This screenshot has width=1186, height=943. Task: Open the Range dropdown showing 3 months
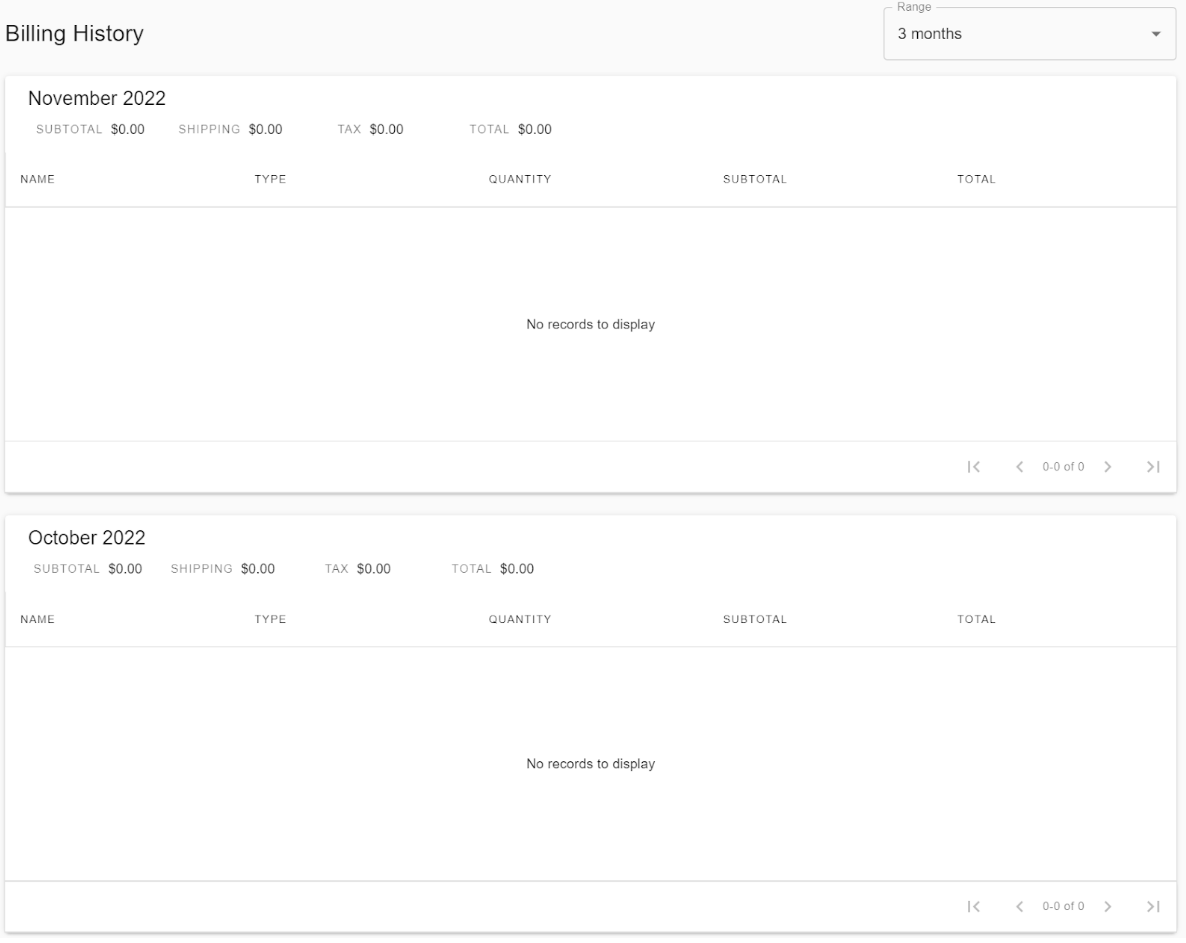tap(1029, 34)
